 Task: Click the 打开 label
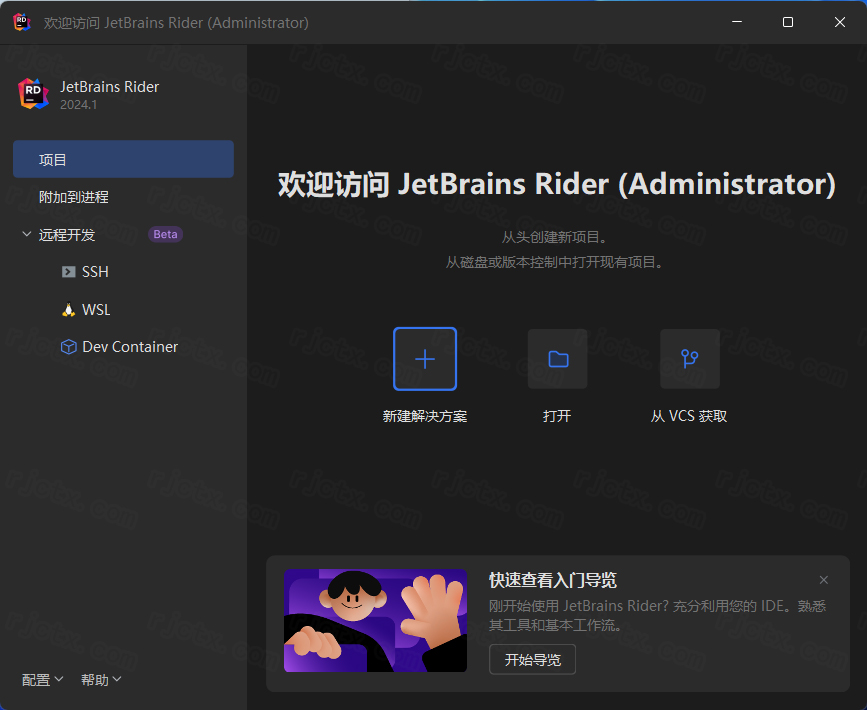point(557,416)
